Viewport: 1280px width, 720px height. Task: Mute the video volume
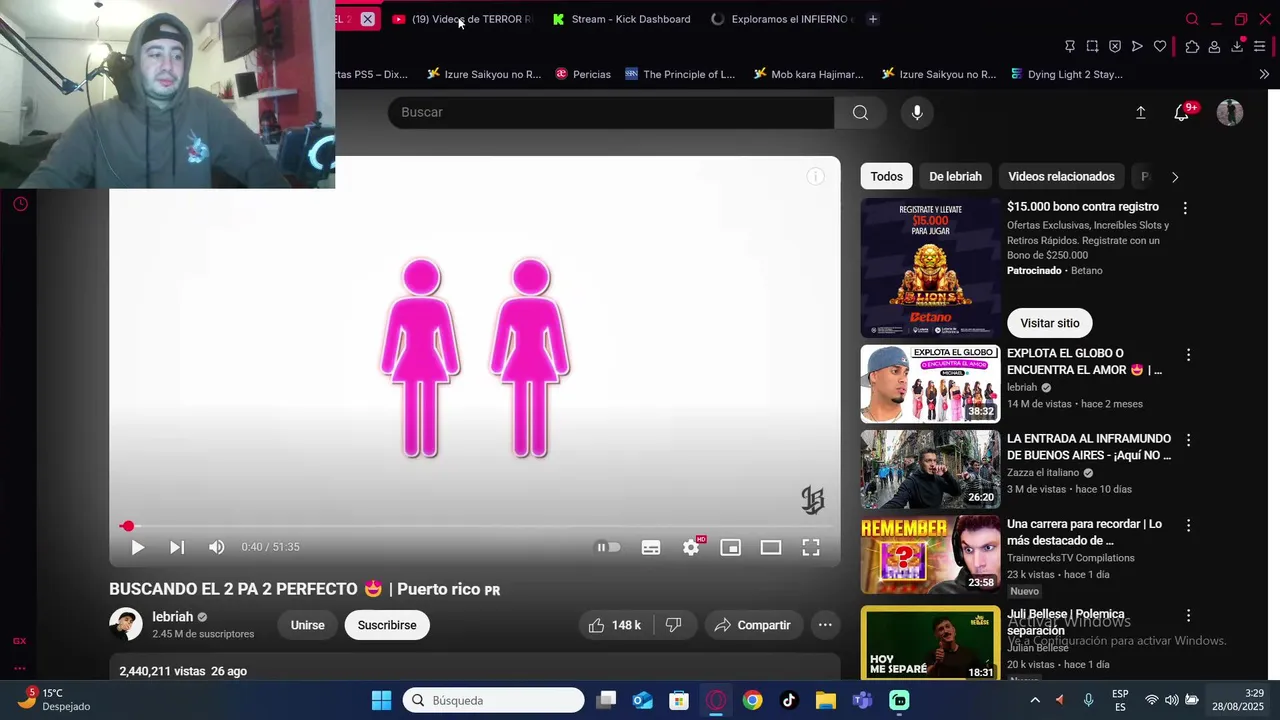coord(216,547)
